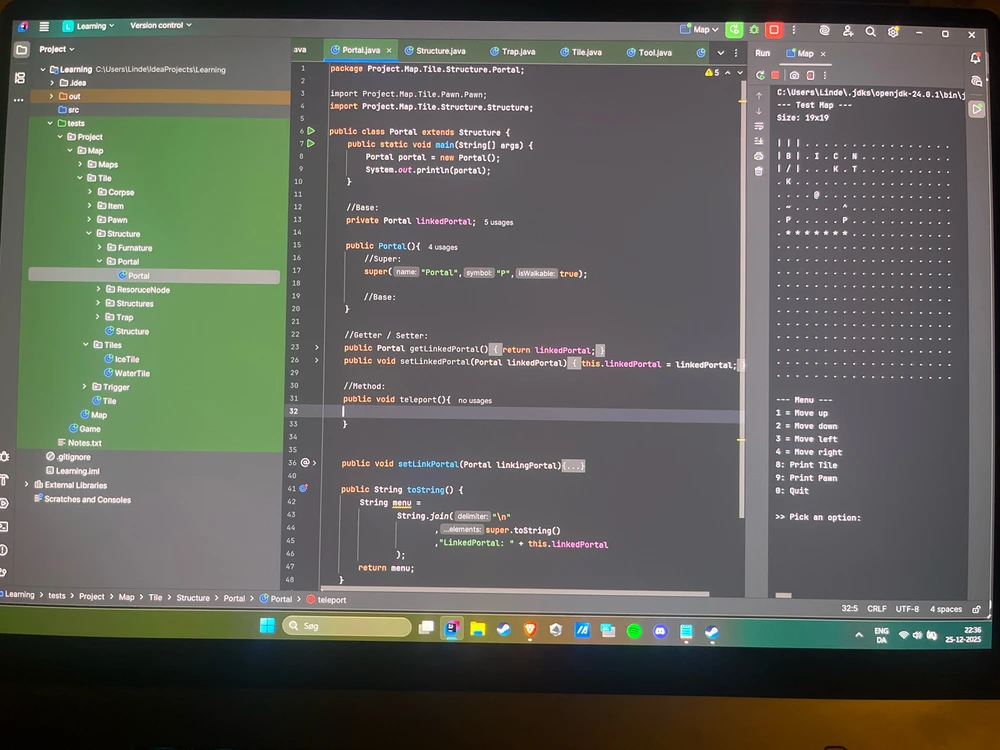Open IDE settings gear icon
Viewport: 1000px width, 750px height.
tap(895, 32)
